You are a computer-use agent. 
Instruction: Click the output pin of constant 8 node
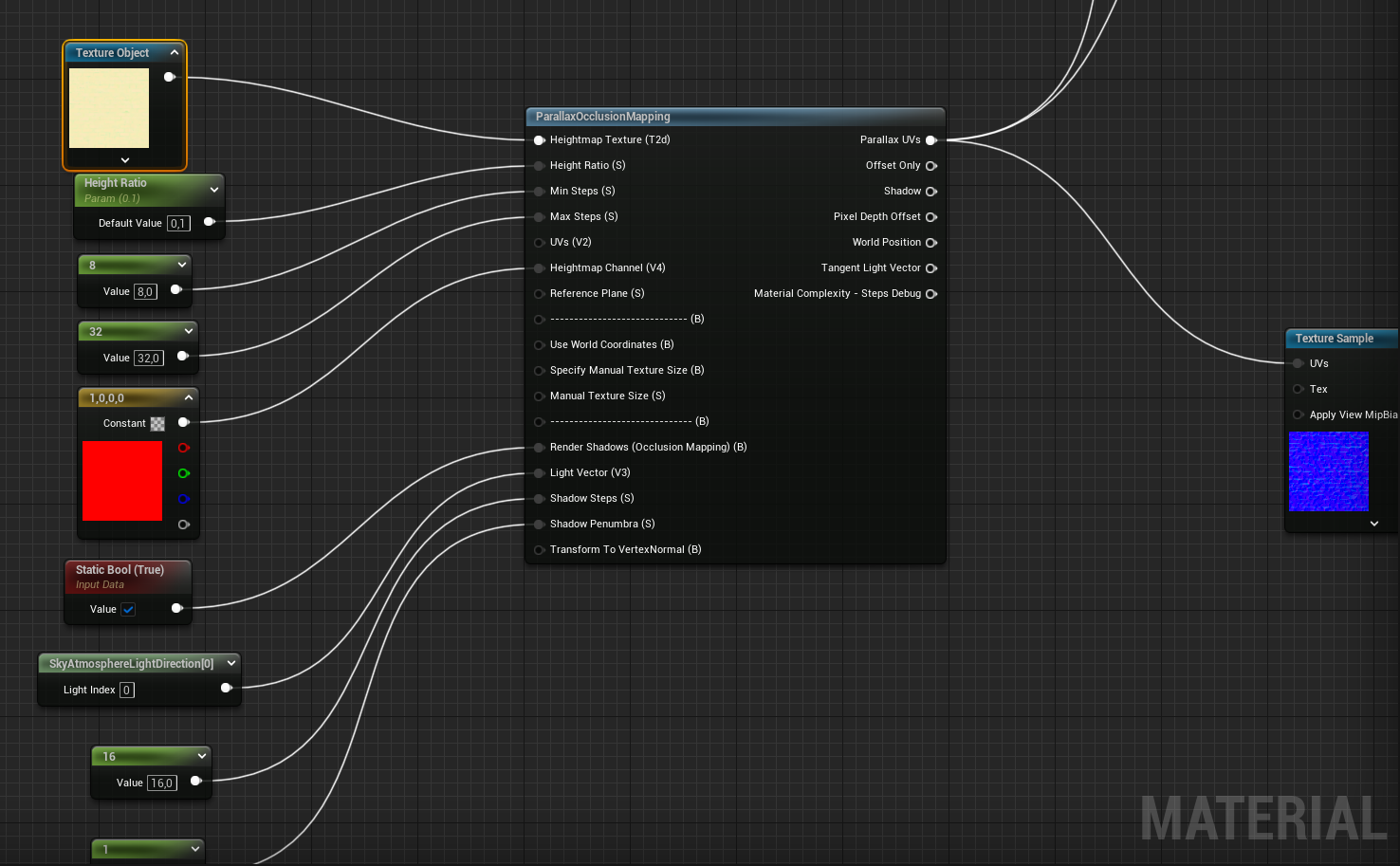point(175,290)
